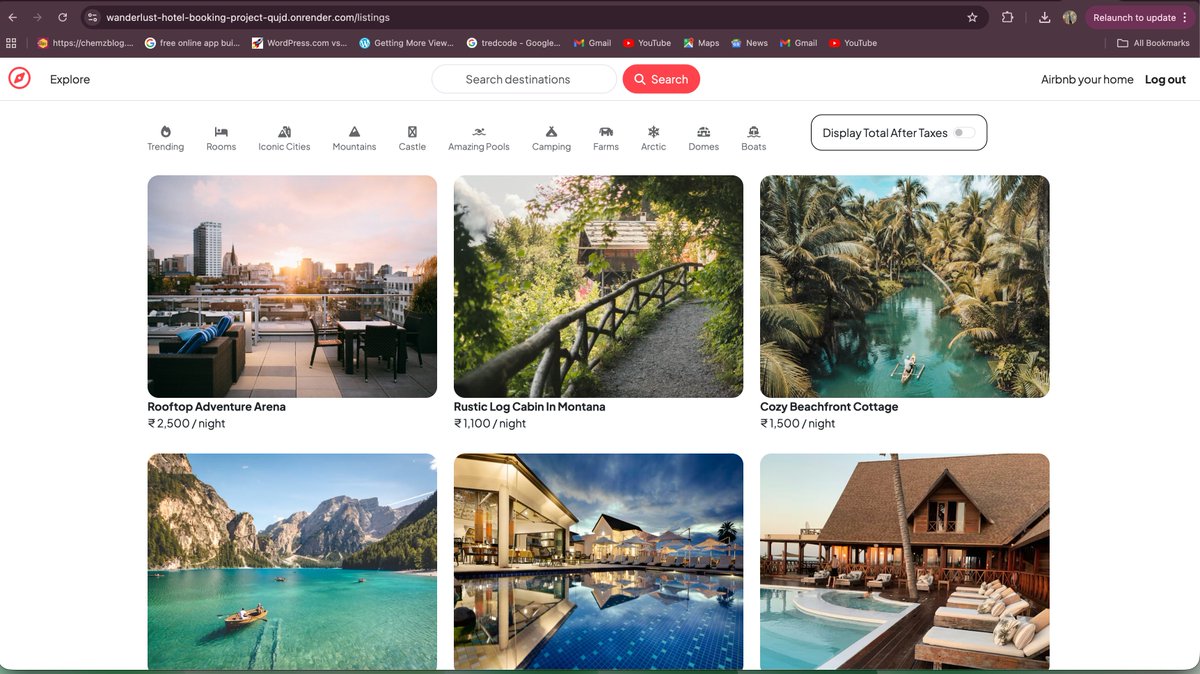Screen dimensions: 1200x674
Task: Open the Chrome profile avatar
Action: point(1070,17)
